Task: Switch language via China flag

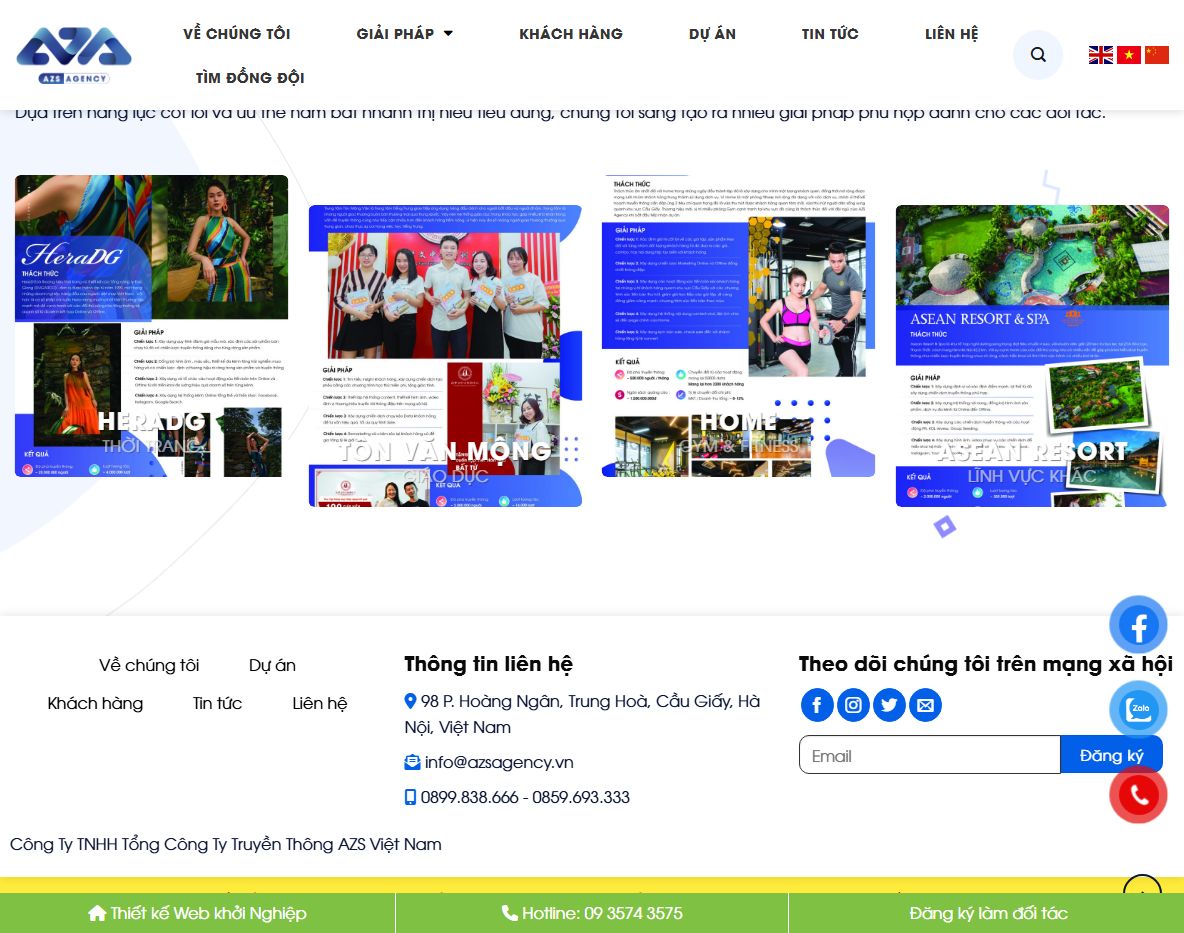Action: tap(1156, 54)
